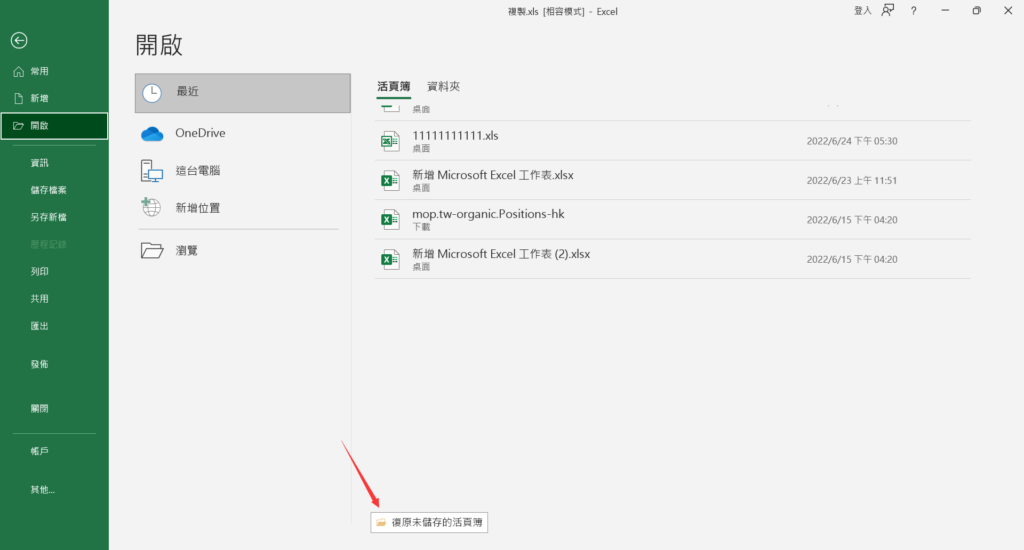The height and width of the screenshot is (550, 1024).
Task: Switch to the 資料夾 tab
Action: 443,87
